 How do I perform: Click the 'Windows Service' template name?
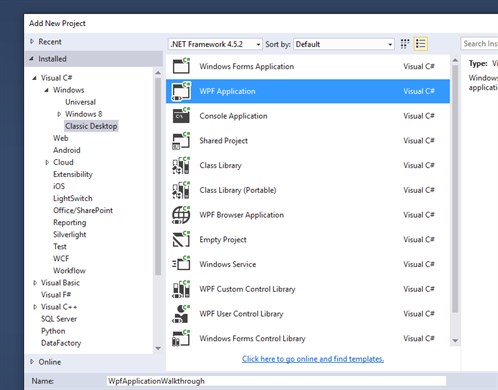(228, 264)
